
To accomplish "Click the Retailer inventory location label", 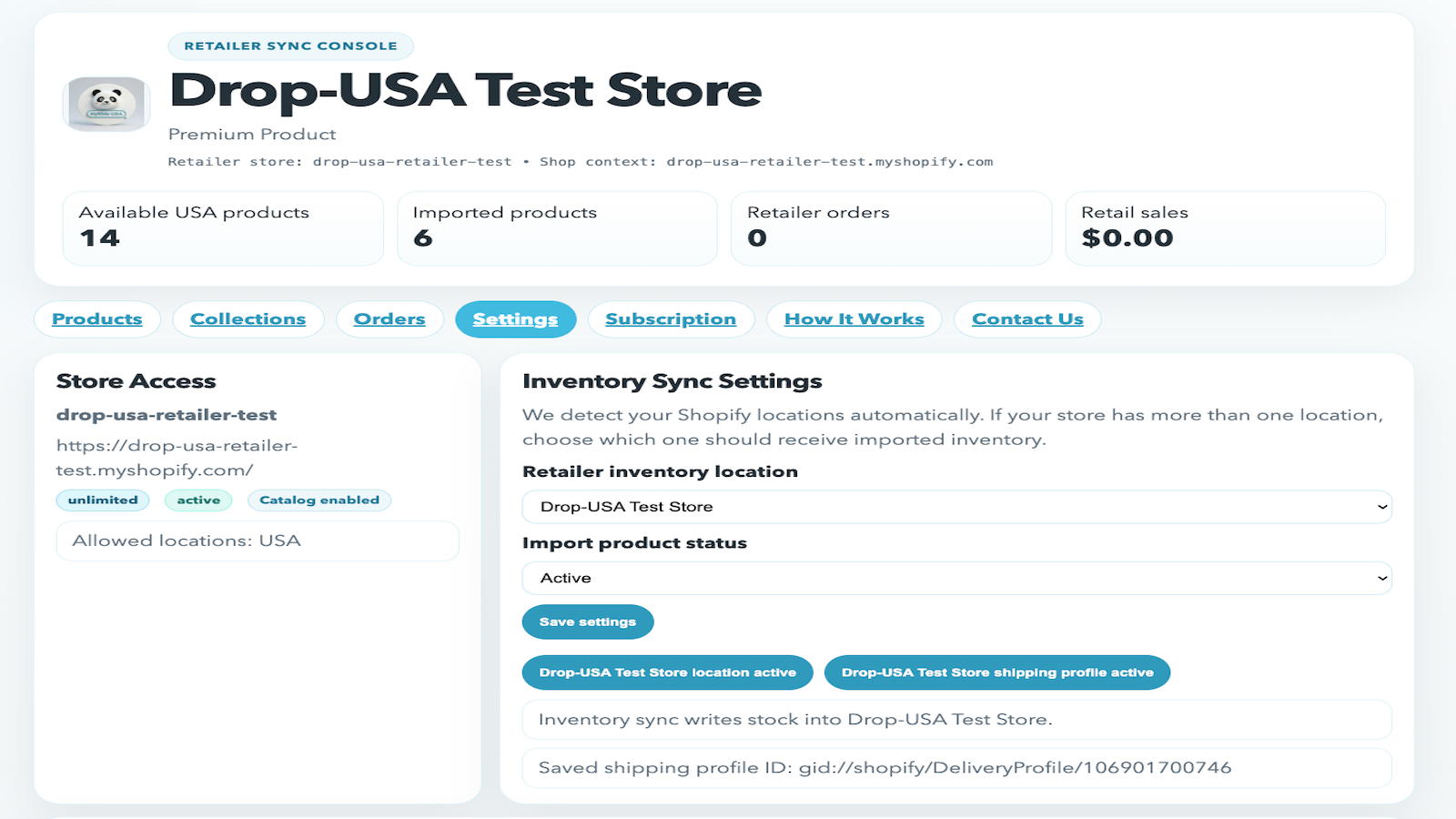I will tap(660, 471).
